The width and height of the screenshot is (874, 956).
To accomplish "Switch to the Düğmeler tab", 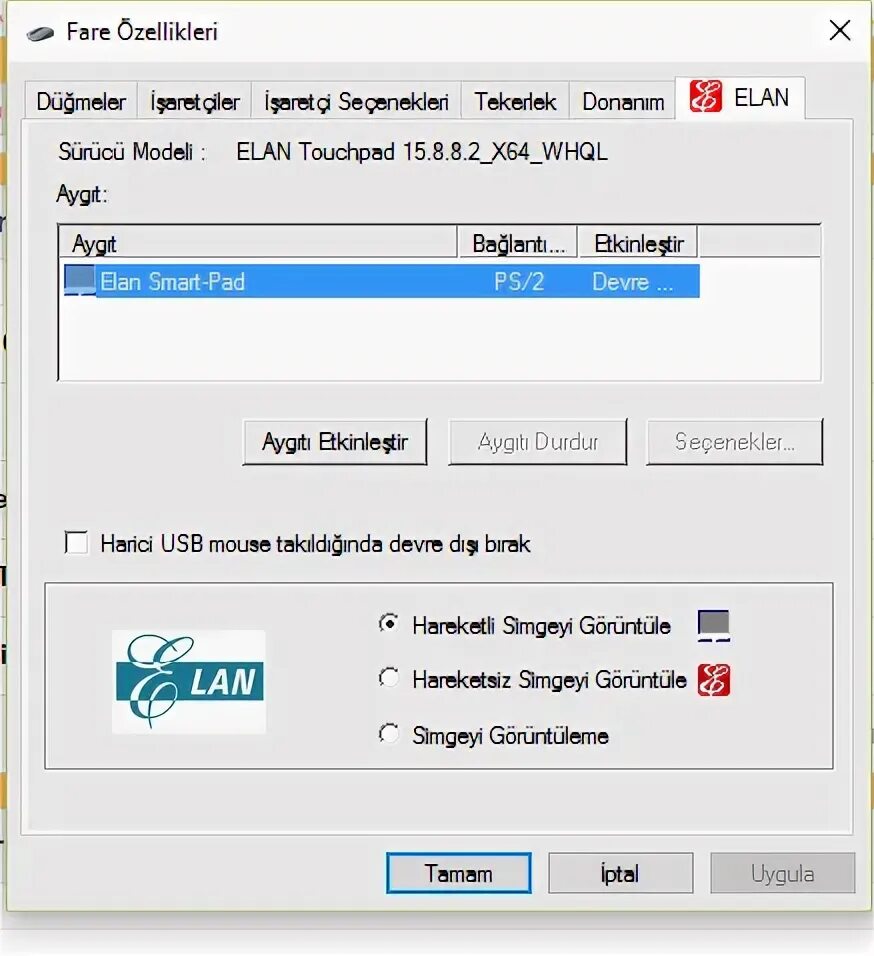I will pos(80,101).
